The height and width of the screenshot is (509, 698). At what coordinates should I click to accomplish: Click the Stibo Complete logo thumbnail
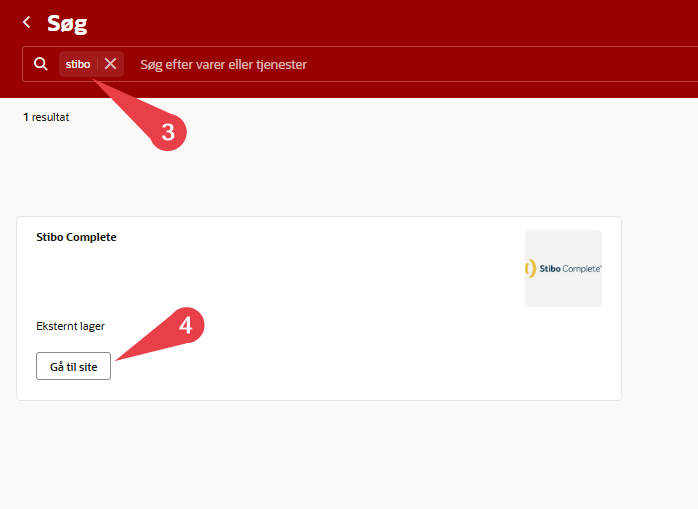(563, 268)
